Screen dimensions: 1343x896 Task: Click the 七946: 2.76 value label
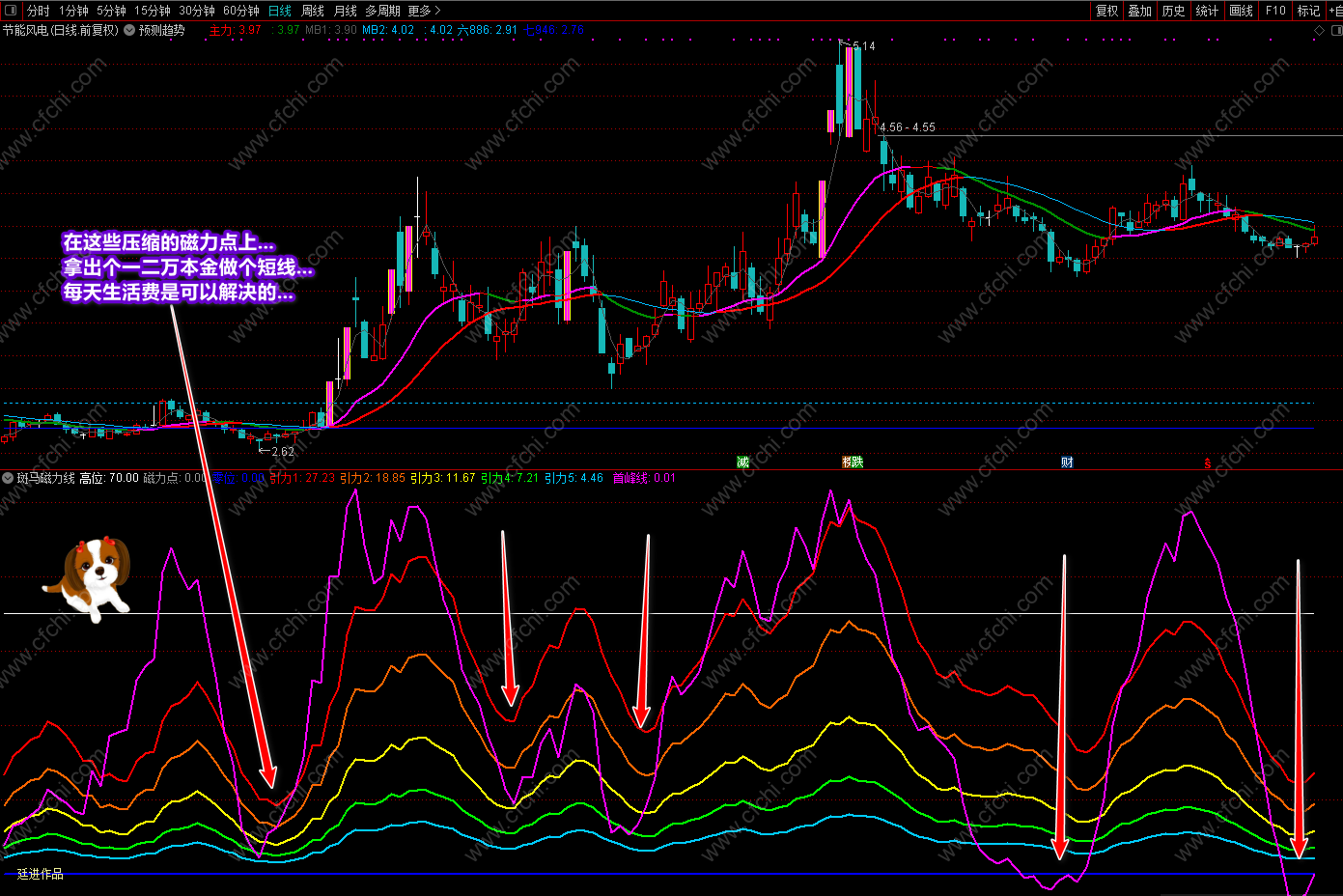553,30
